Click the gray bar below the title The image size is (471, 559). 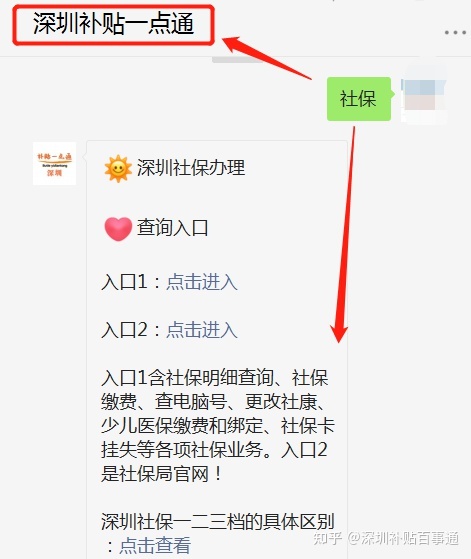click(x=237, y=60)
